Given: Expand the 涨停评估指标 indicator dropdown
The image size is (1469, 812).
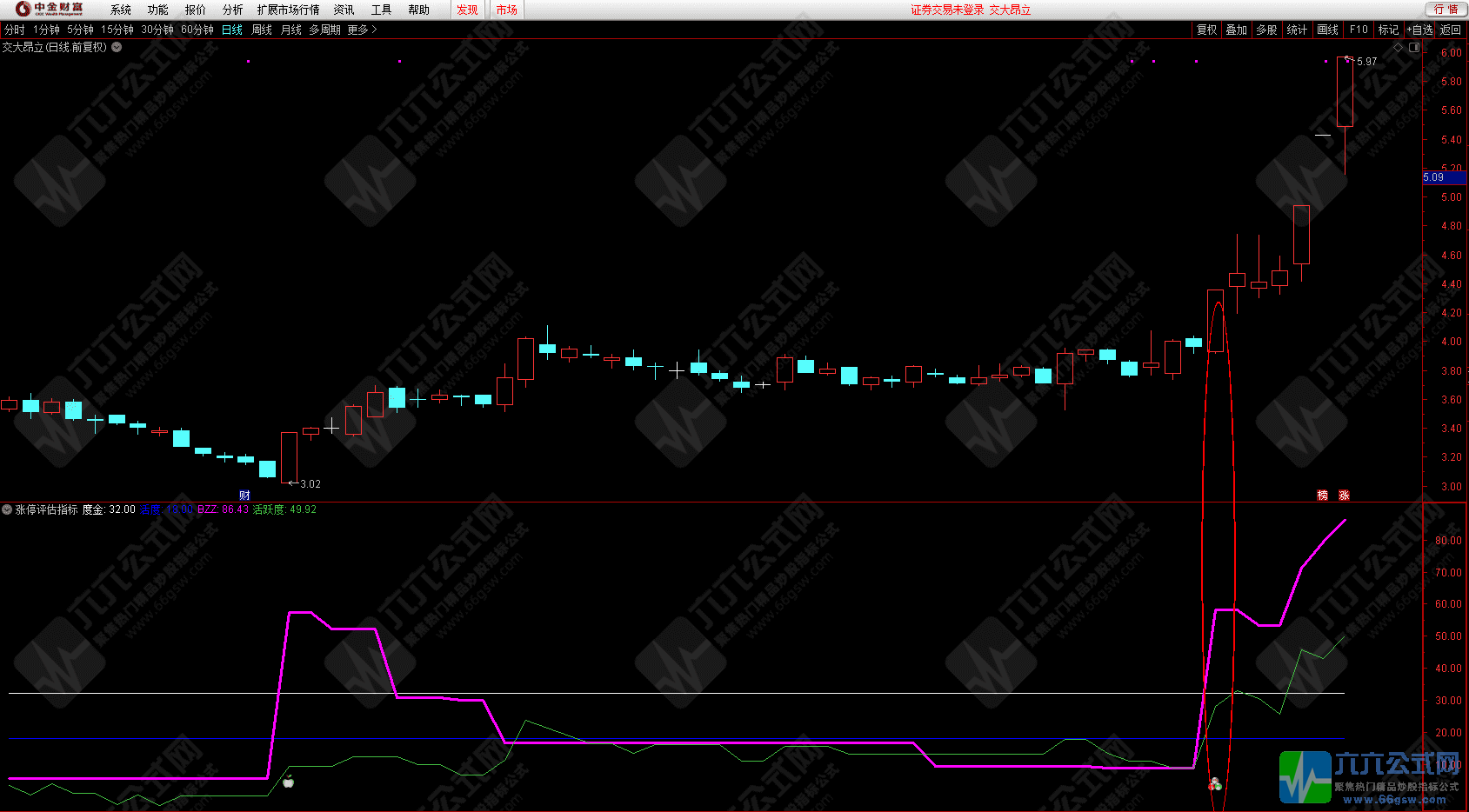Looking at the screenshot, I should click(7, 509).
